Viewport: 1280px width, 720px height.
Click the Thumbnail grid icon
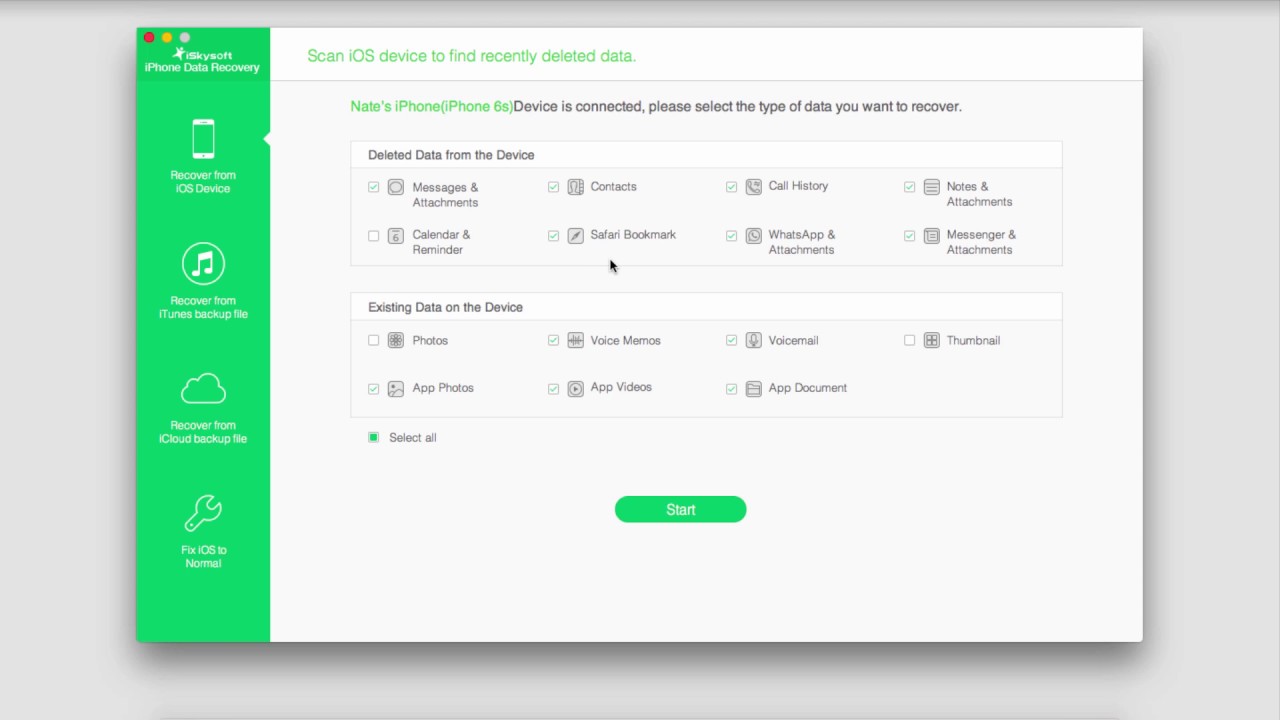pos(931,340)
